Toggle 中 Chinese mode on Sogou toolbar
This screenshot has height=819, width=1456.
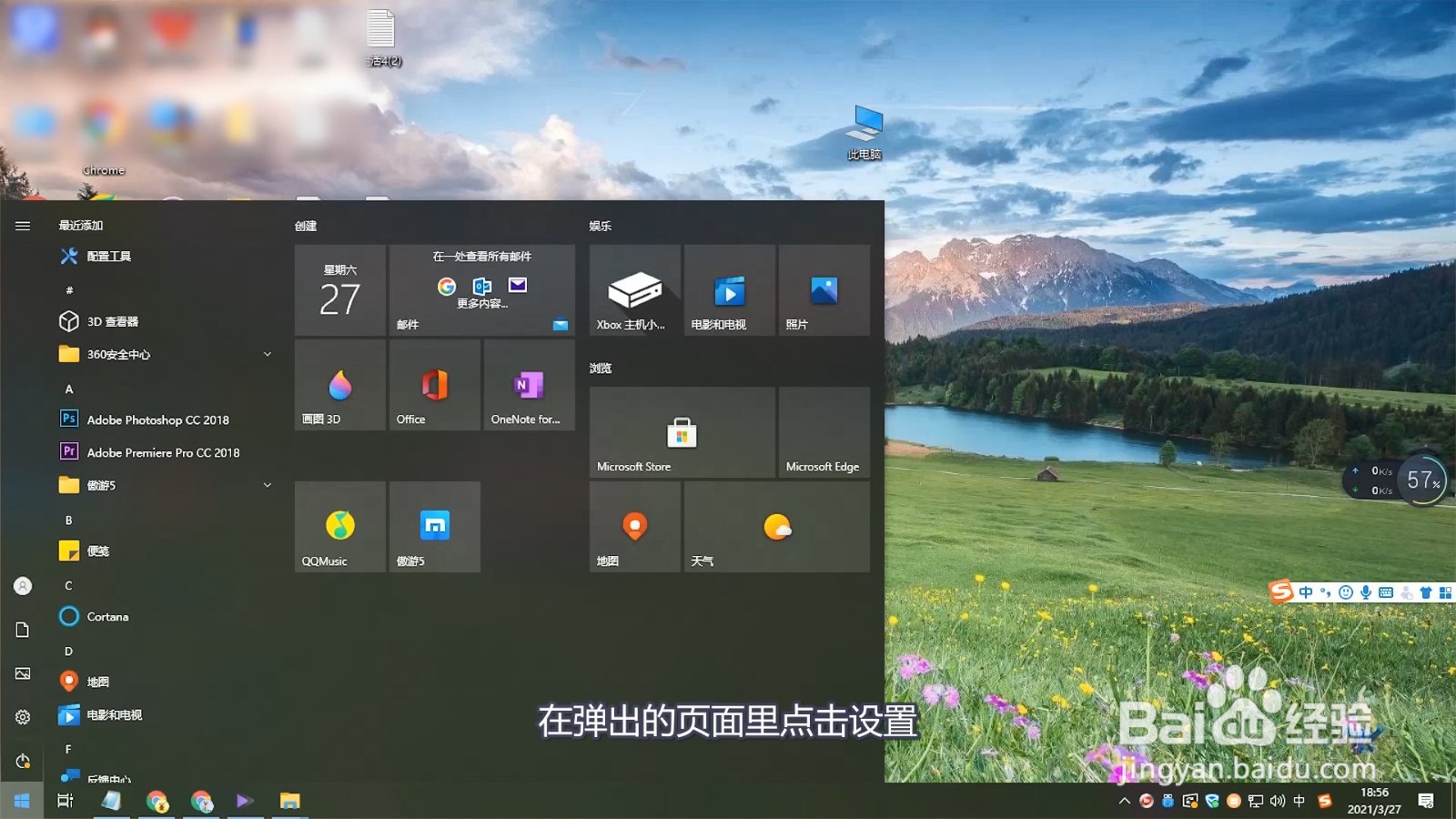pyautogui.click(x=1306, y=592)
